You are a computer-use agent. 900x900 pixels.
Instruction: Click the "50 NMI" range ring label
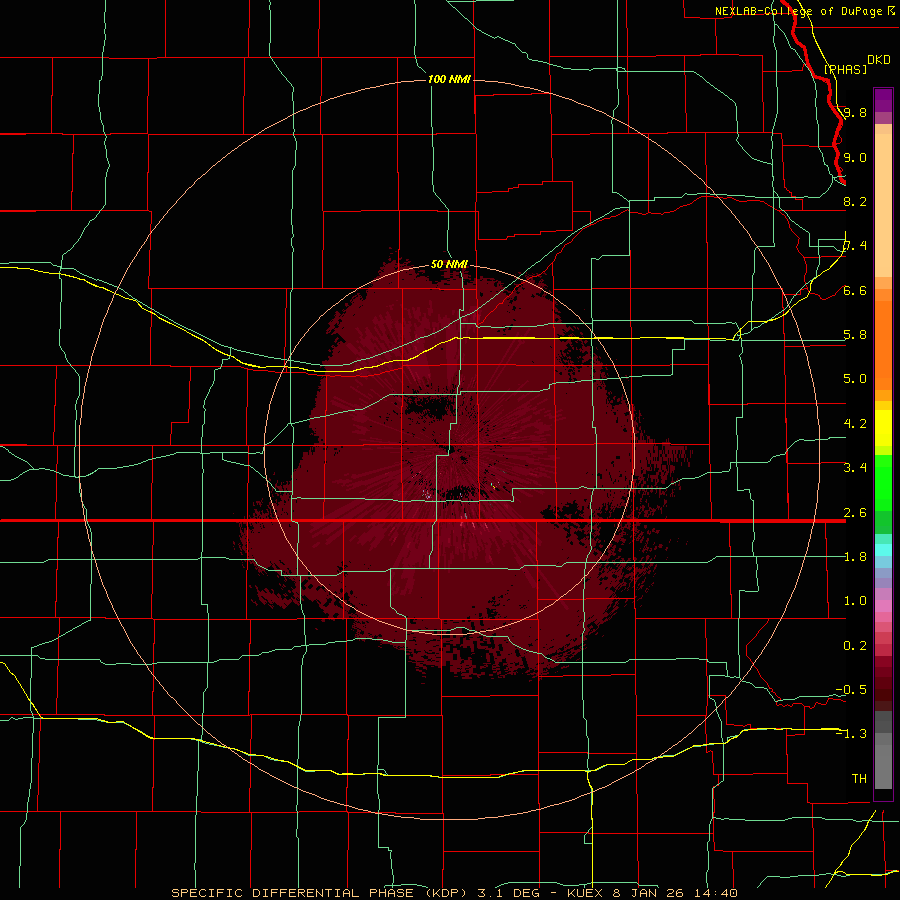point(449,264)
